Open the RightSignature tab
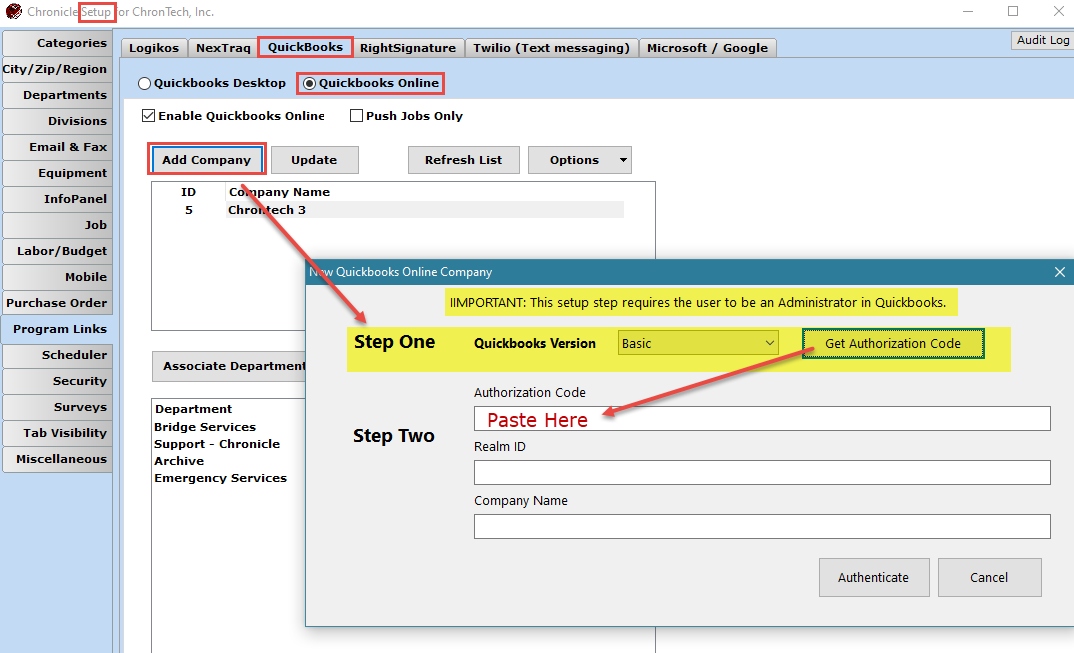The height and width of the screenshot is (653, 1074). click(x=408, y=48)
